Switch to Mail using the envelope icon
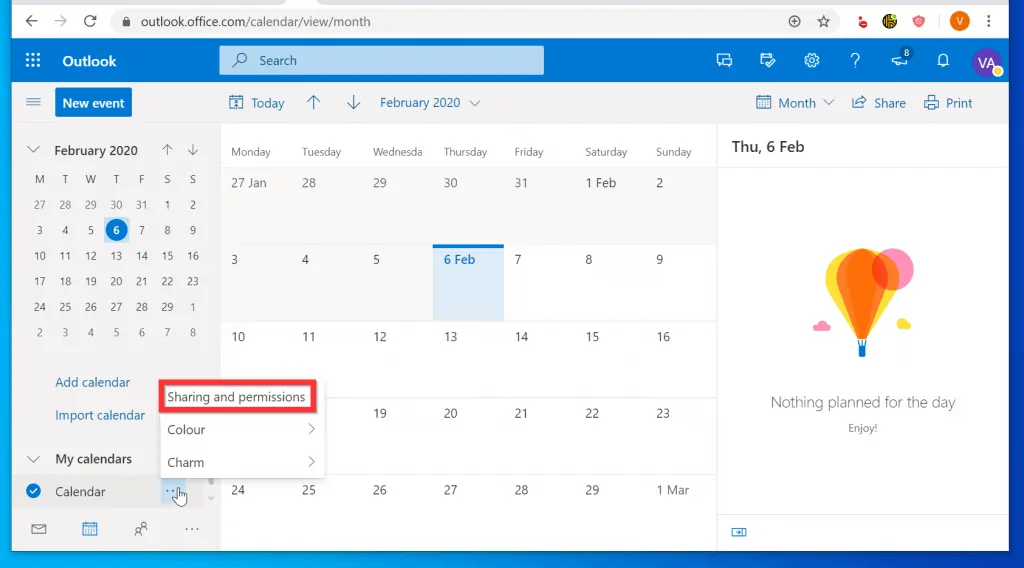1024x568 pixels. [39, 529]
